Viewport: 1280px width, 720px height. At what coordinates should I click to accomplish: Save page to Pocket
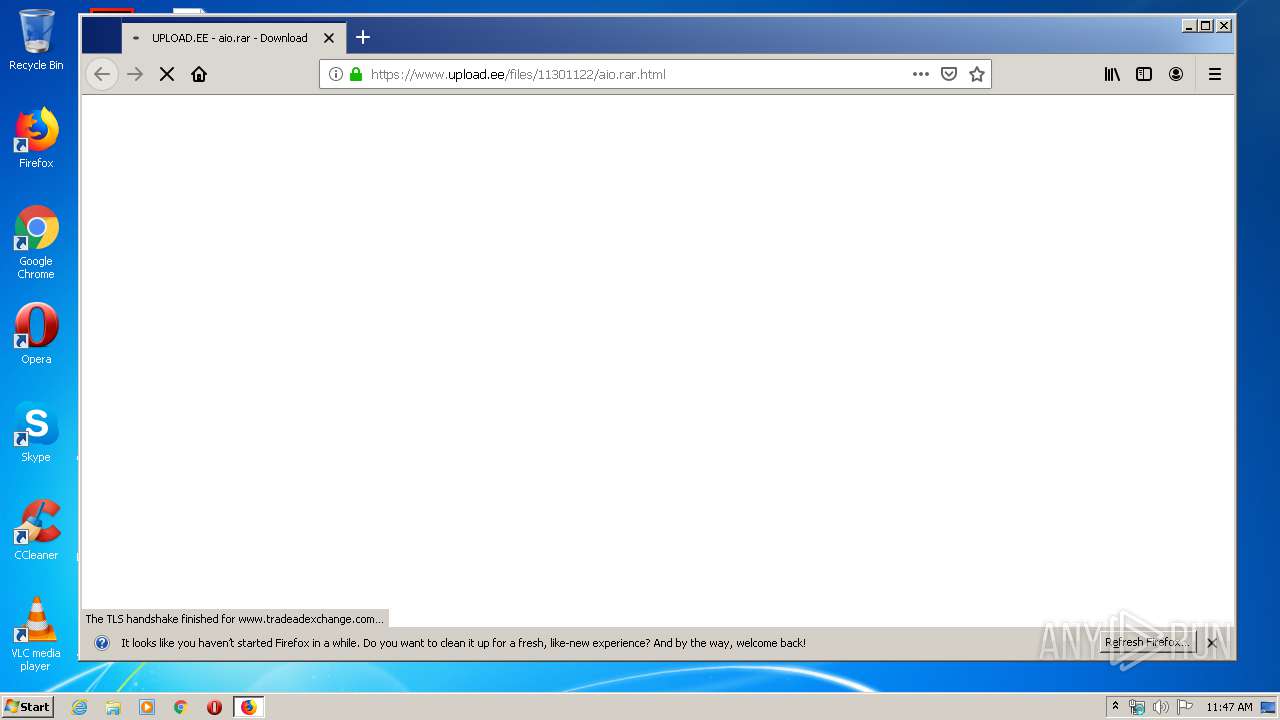coord(949,74)
